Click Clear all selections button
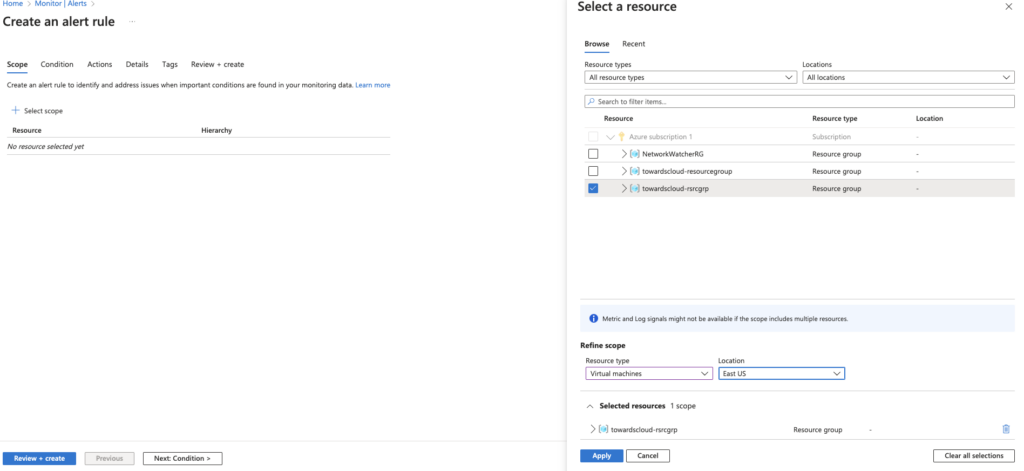 (974, 456)
